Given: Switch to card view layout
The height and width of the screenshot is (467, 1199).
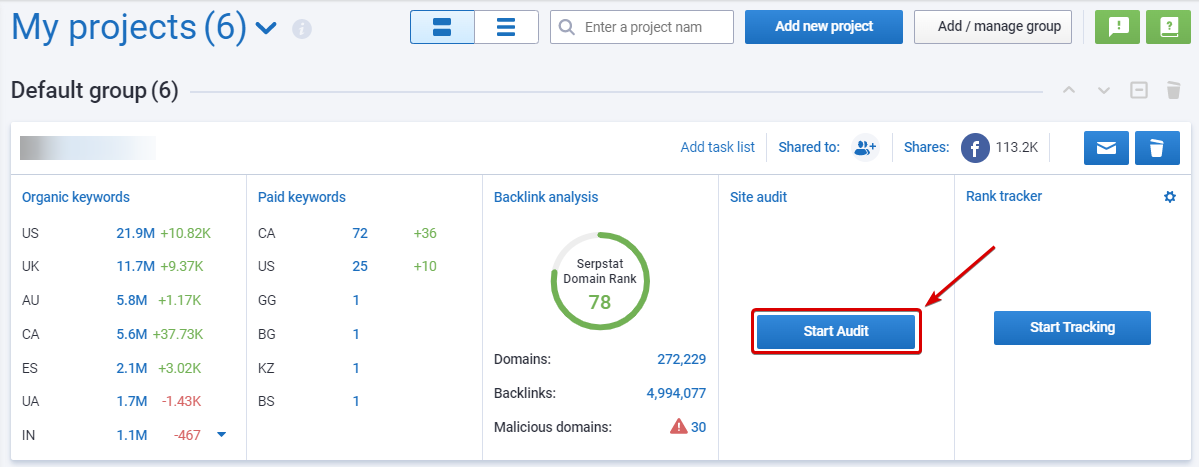Looking at the screenshot, I should (x=442, y=27).
